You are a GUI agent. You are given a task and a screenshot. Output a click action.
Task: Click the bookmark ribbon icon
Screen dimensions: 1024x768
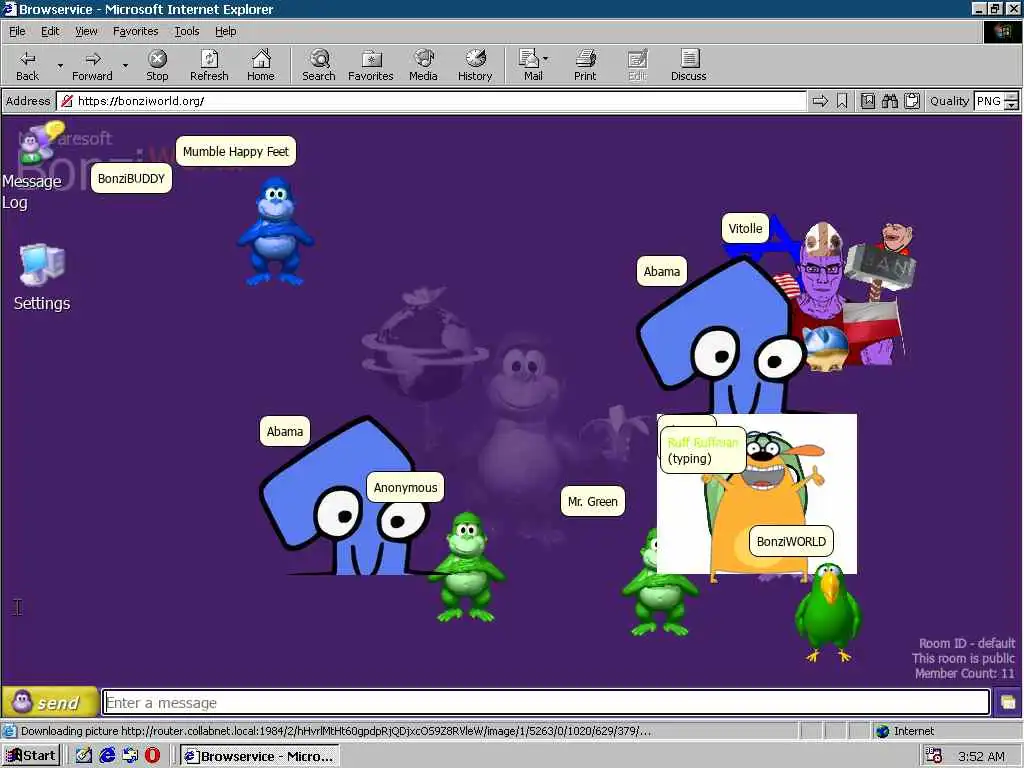pyautogui.click(x=842, y=101)
